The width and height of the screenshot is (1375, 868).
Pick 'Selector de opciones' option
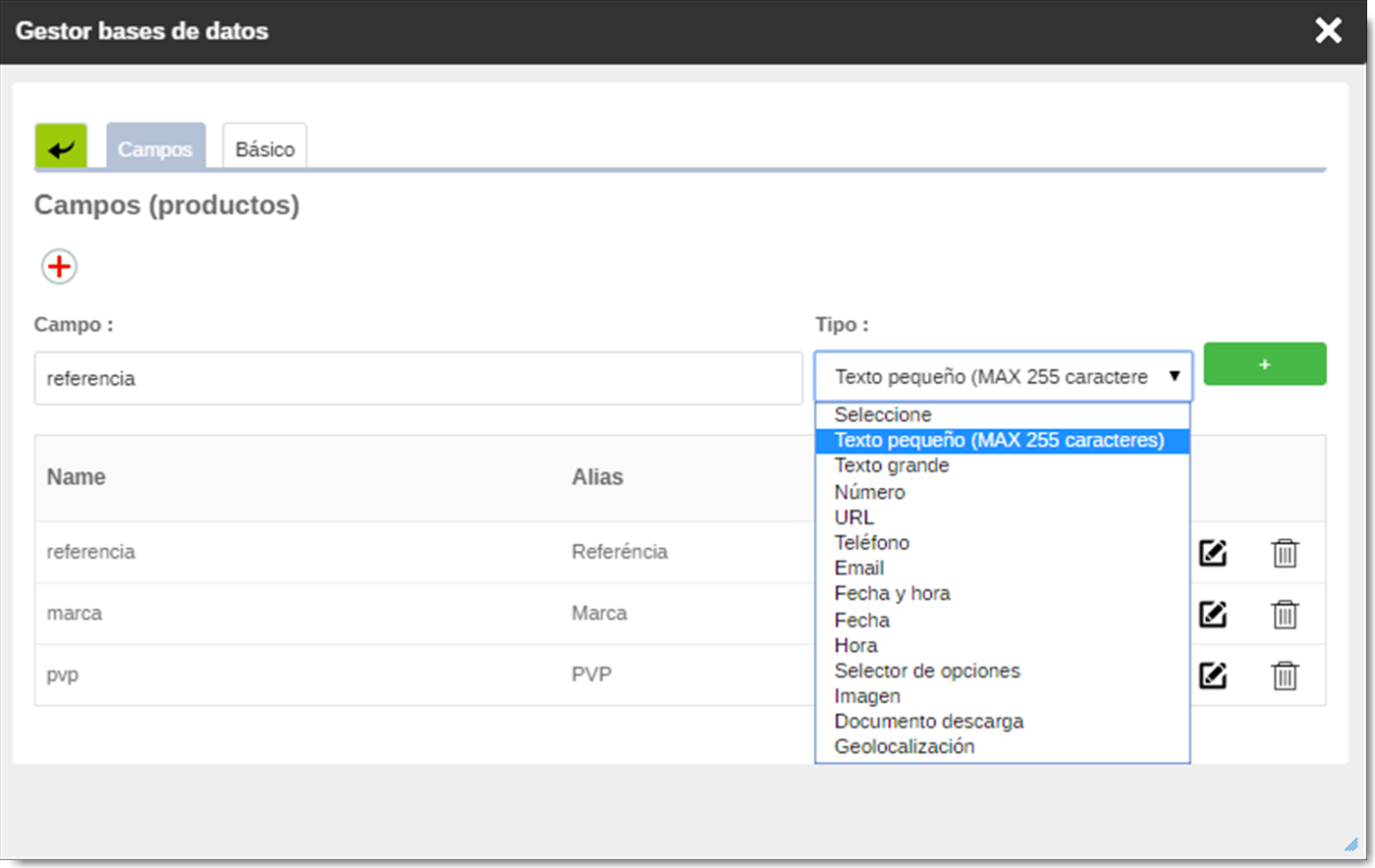click(927, 671)
